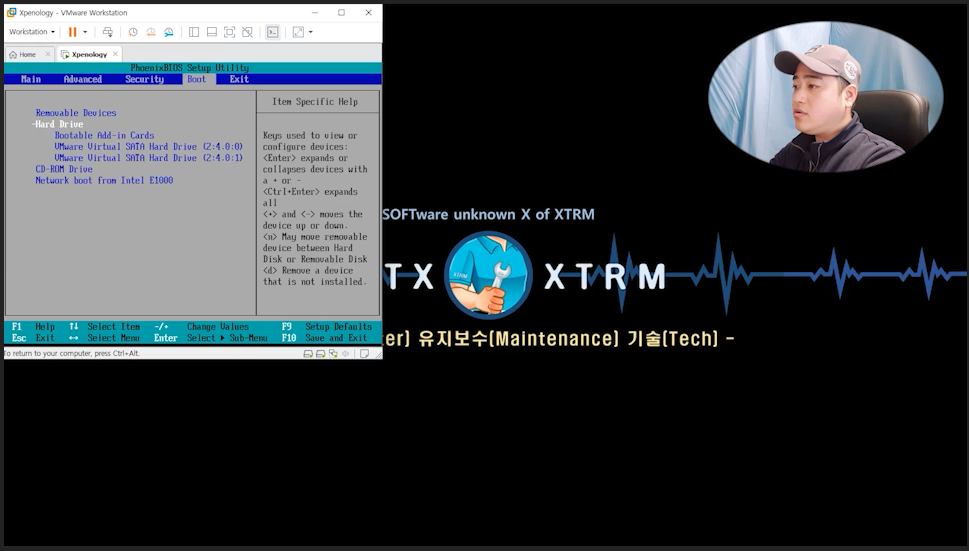Toggle the library sidebar panel icon
This screenshot has height=551, width=969.
193,32
